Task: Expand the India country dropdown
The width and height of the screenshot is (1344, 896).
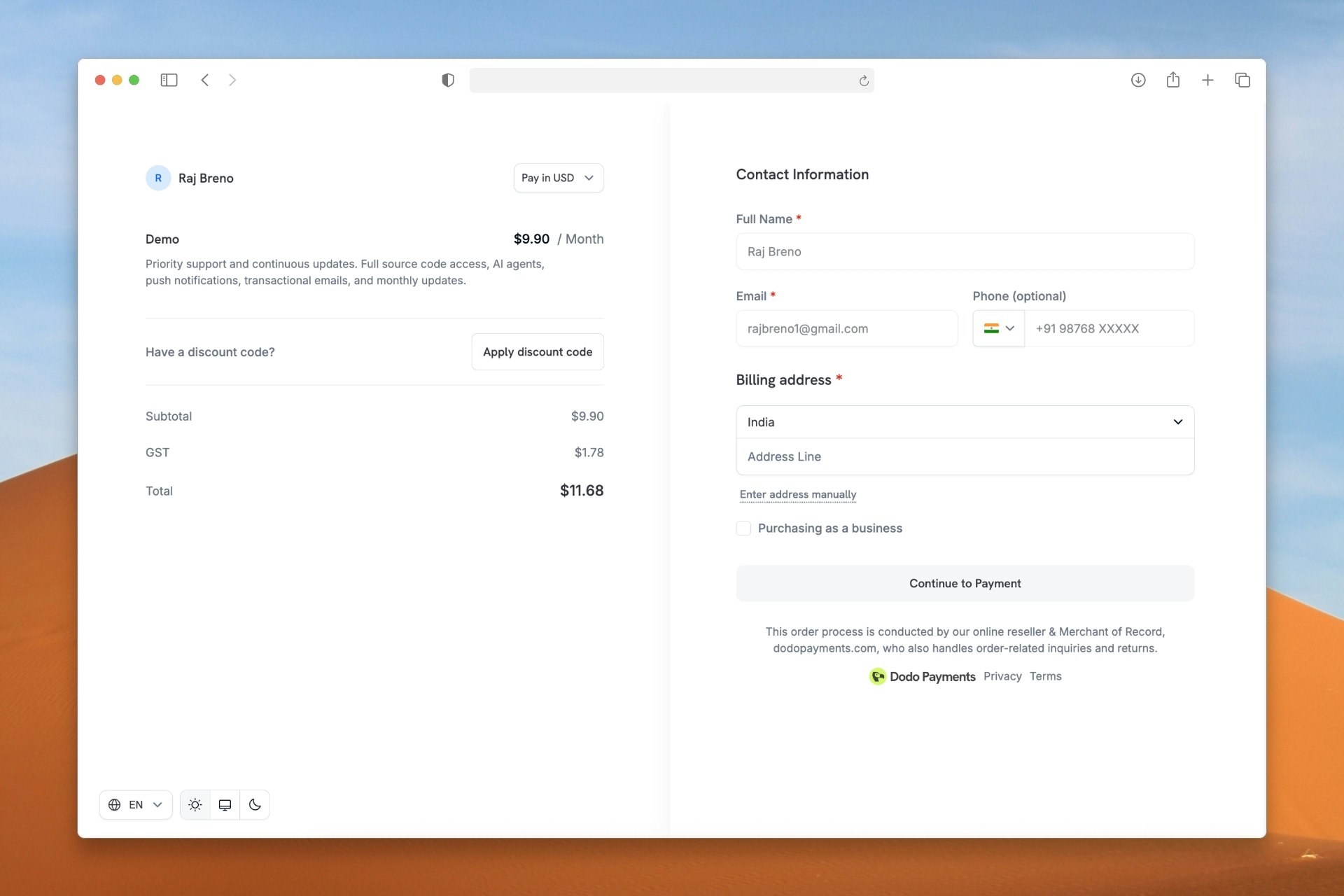Action: 965,422
